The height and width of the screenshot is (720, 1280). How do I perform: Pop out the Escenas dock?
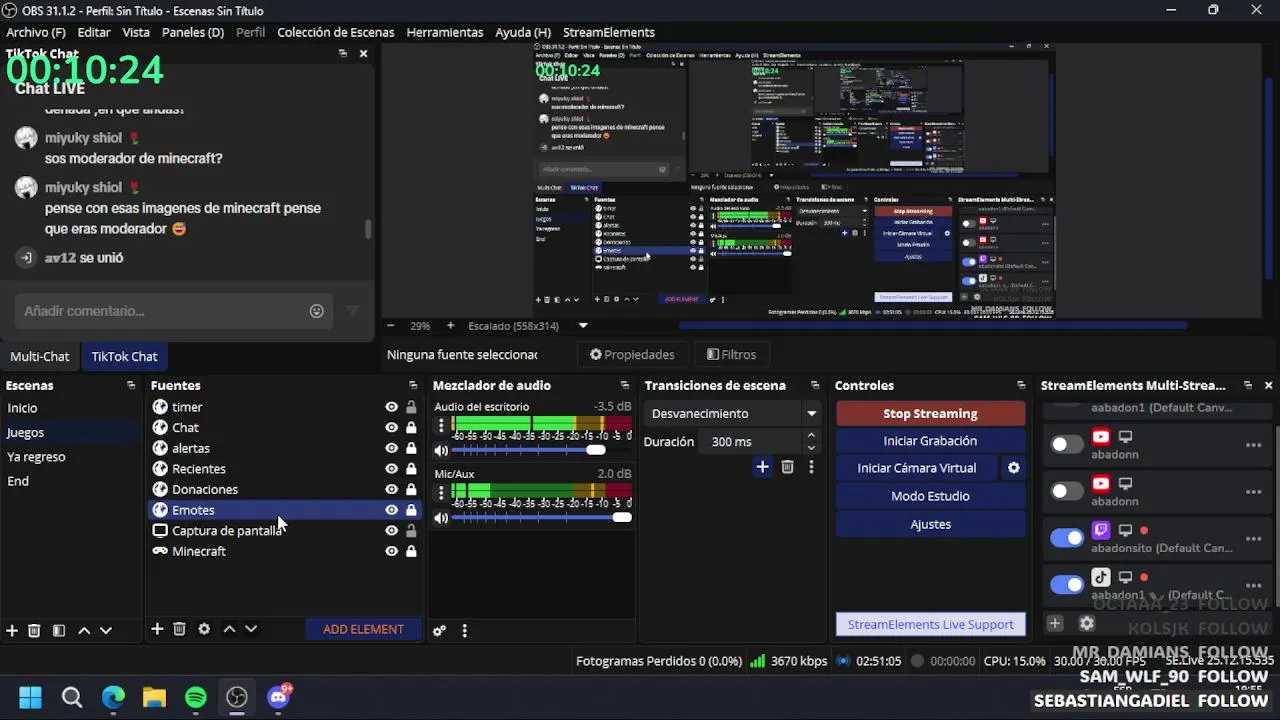(131, 385)
